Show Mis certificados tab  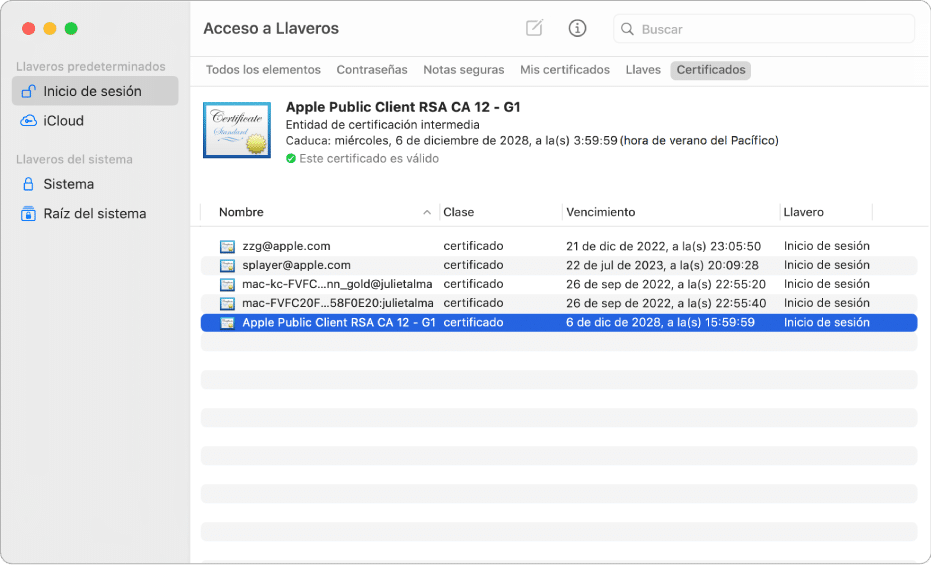[565, 70]
